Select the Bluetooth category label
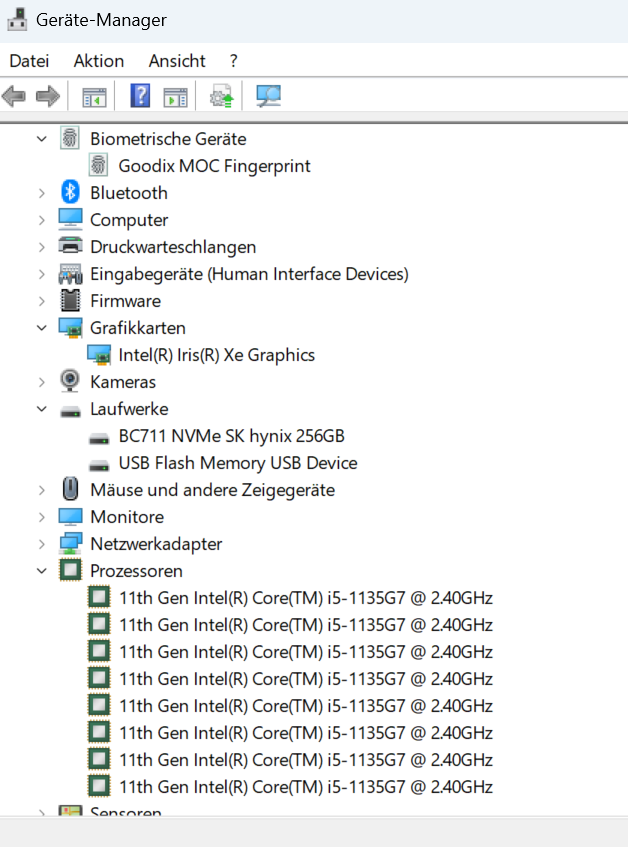 [x=129, y=193]
